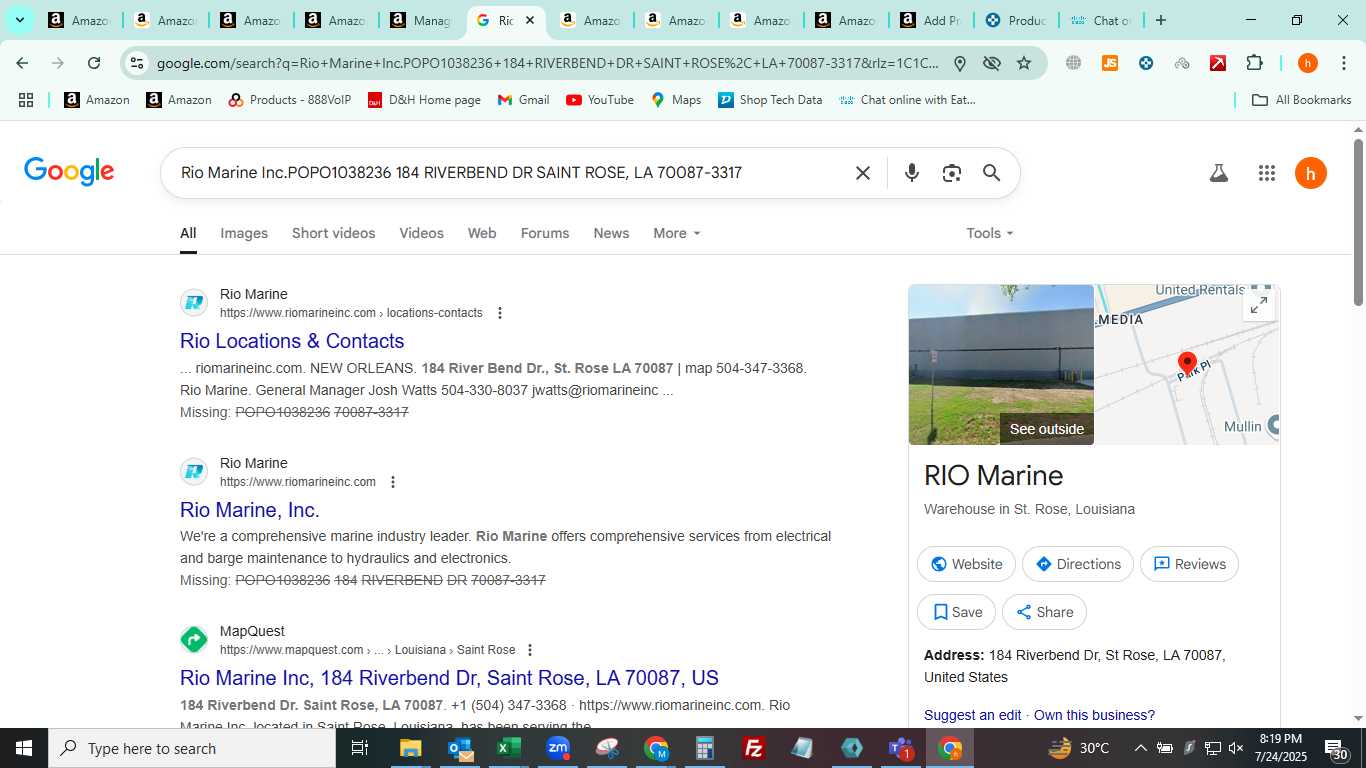Open Google Lens image search icon

pos(951,173)
